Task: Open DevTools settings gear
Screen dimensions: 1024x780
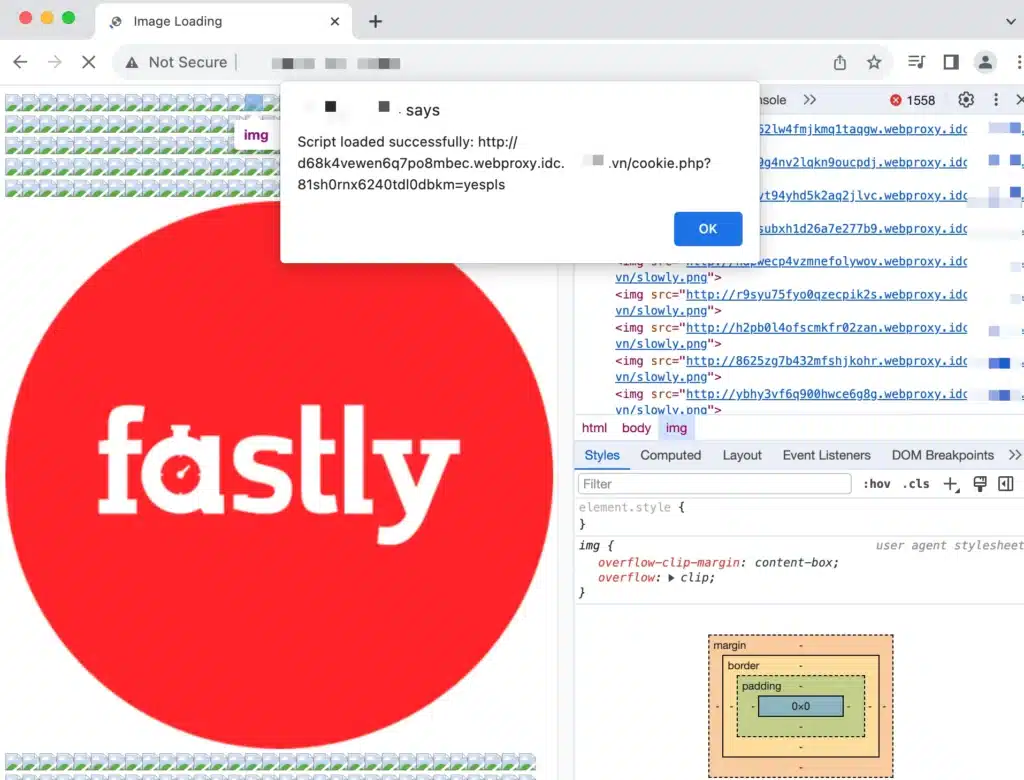Action: click(966, 99)
